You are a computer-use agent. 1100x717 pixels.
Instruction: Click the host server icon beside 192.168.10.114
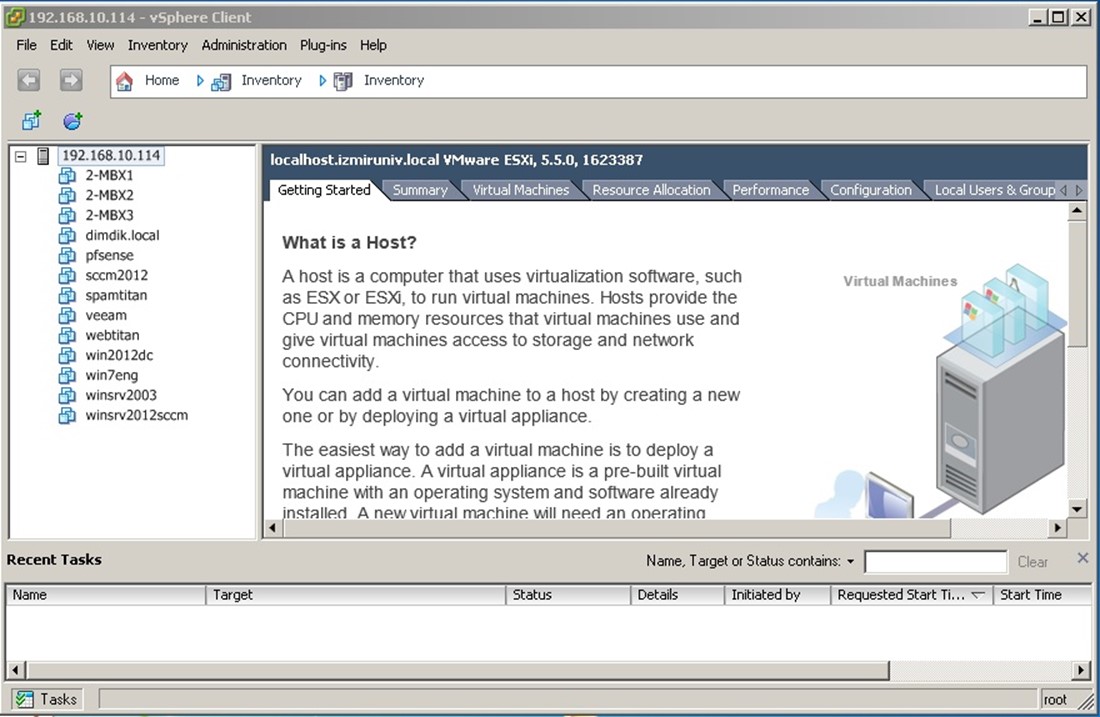pos(43,156)
